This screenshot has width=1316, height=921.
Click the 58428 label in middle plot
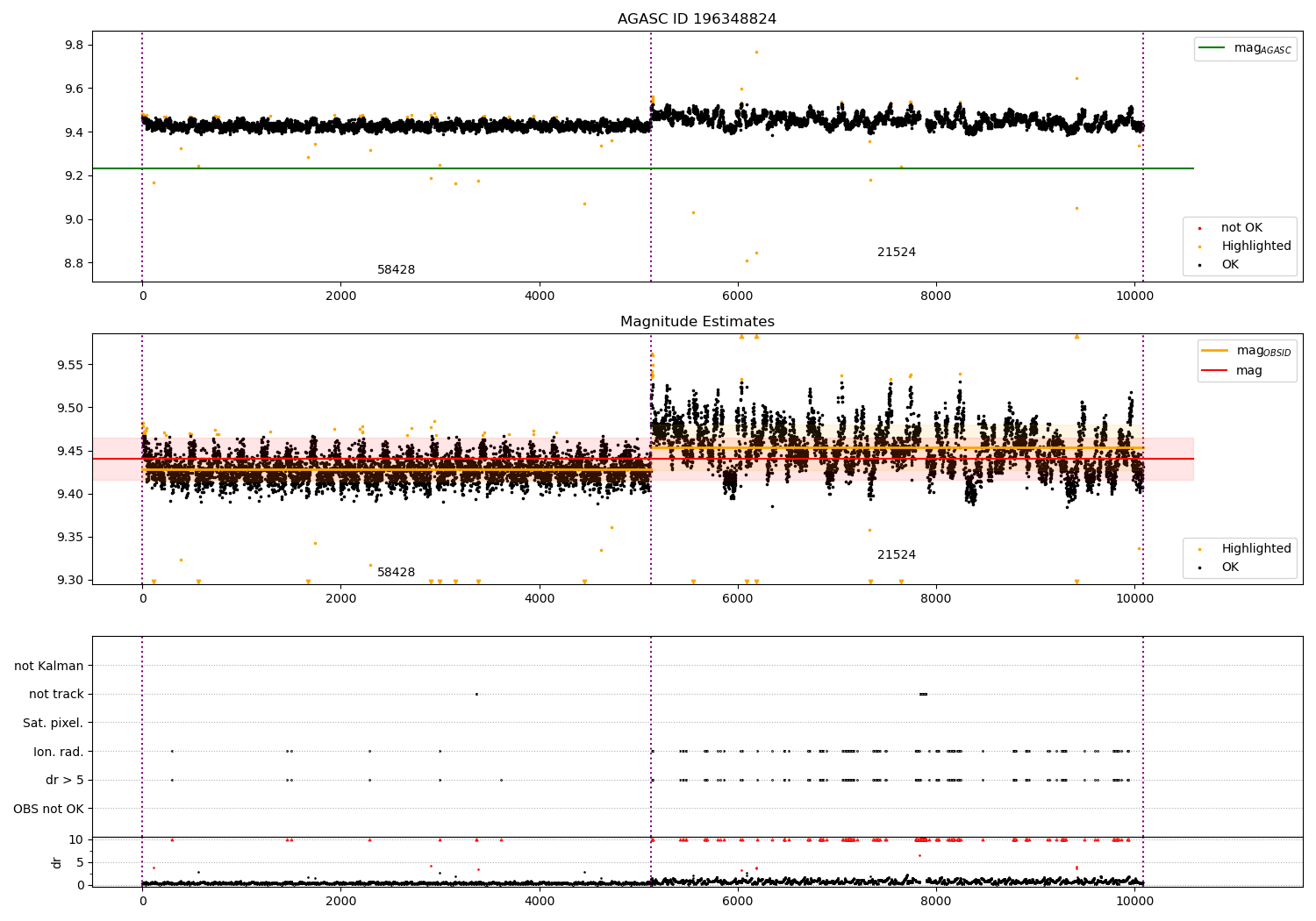click(396, 573)
